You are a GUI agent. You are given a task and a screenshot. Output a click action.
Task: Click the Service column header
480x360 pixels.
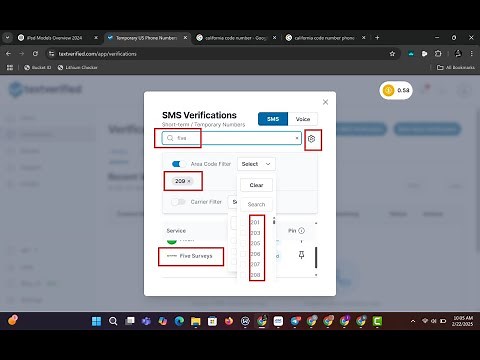(x=176, y=231)
